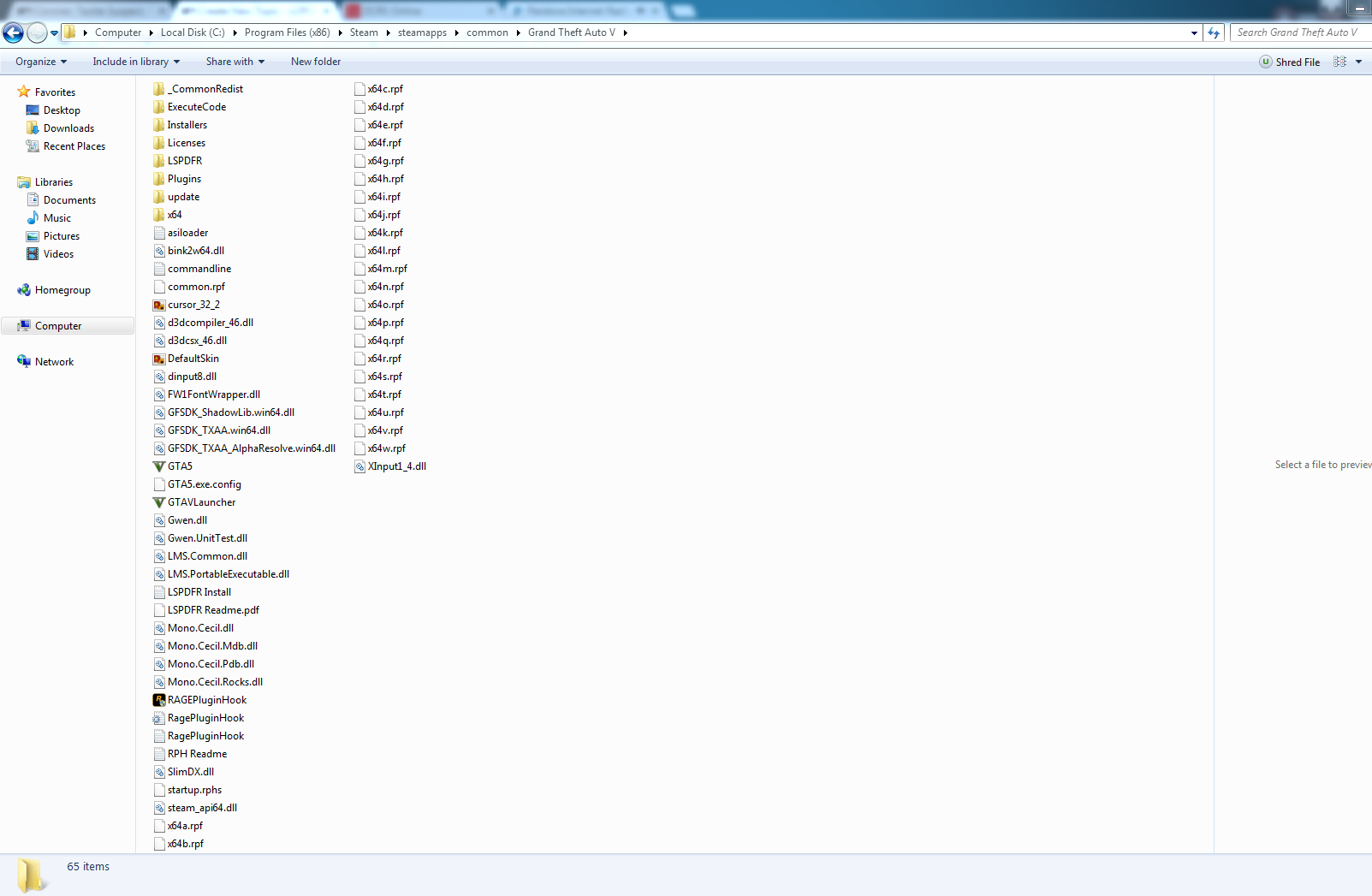
Task: Select the dinput8.dll file icon
Action: point(159,377)
